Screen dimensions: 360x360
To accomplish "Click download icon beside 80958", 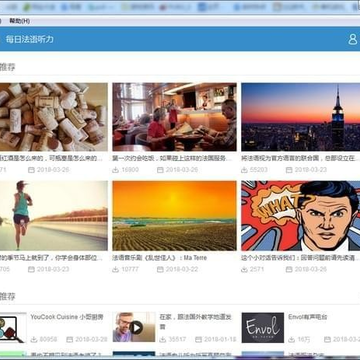I will pyautogui.click(x=34, y=339).
